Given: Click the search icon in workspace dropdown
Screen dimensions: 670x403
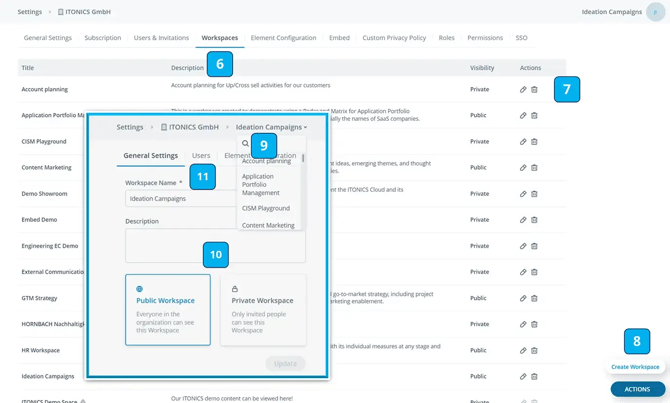Looking at the screenshot, I should tap(245, 144).
